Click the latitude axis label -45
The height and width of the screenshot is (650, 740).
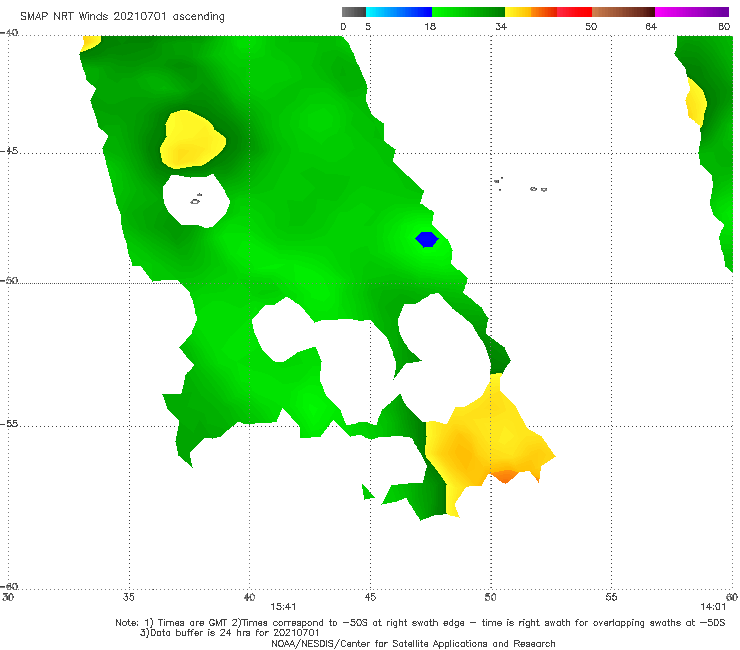tap(9, 151)
